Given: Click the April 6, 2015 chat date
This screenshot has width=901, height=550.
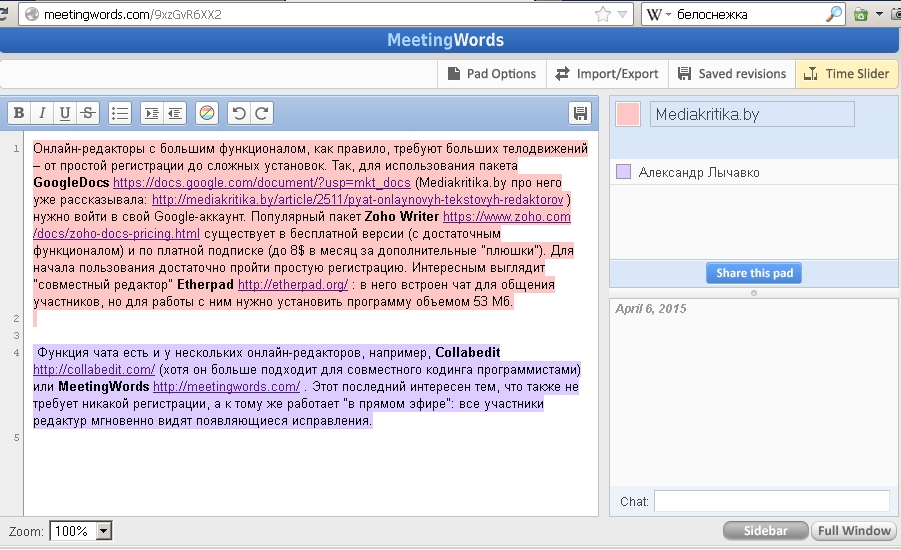Looking at the screenshot, I should point(650,309).
